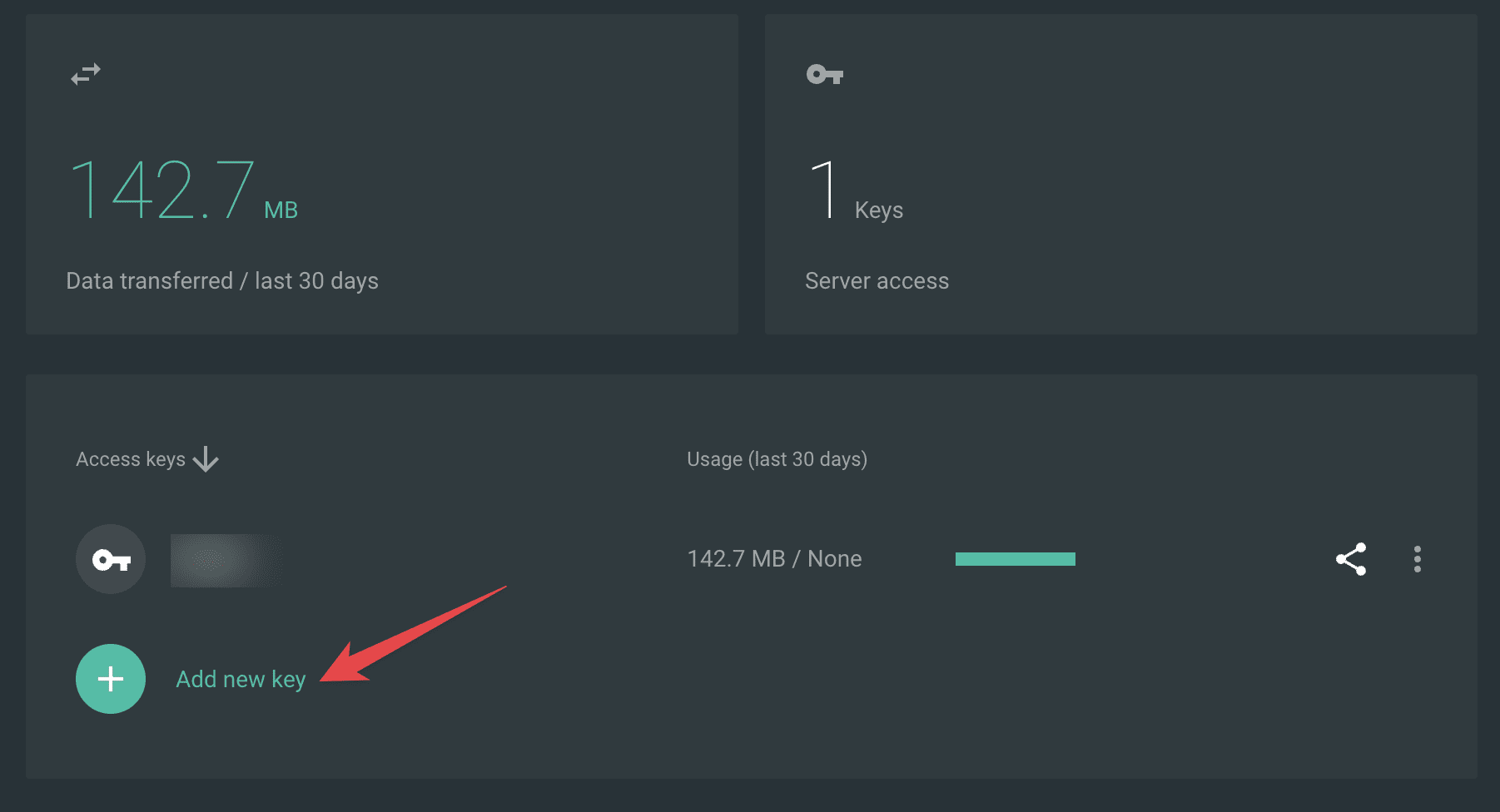Click the "Server access" caption

(877, 281)
